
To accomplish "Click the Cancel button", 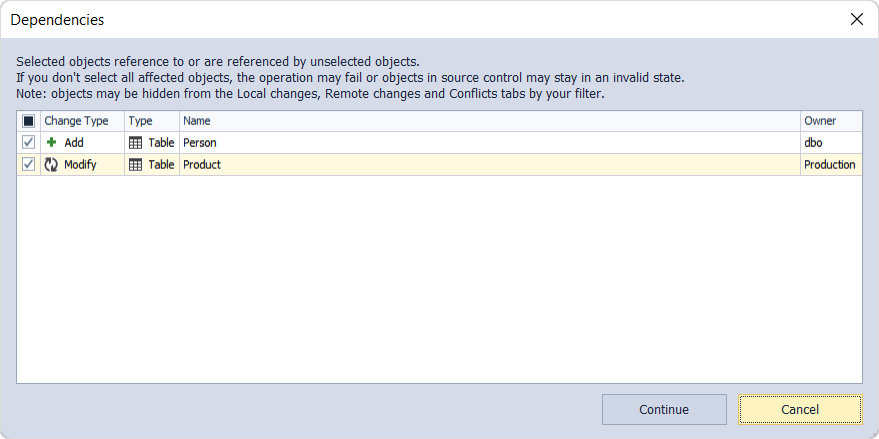I will coord(800,409).
